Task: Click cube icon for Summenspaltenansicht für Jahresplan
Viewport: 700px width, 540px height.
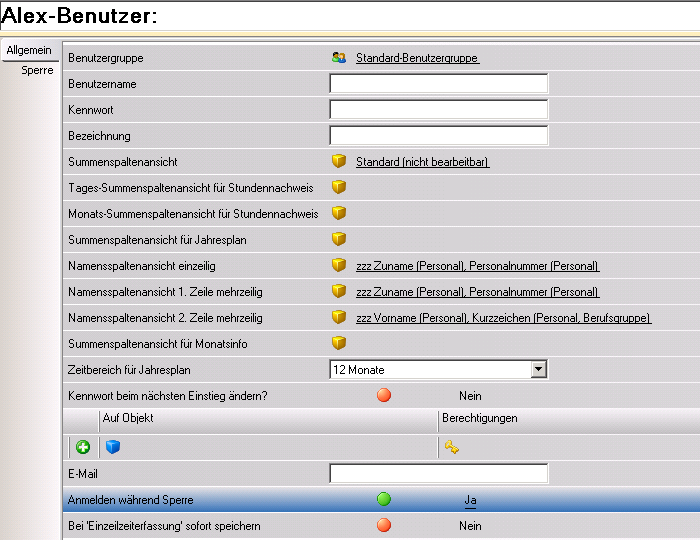Action: [338, 239]
